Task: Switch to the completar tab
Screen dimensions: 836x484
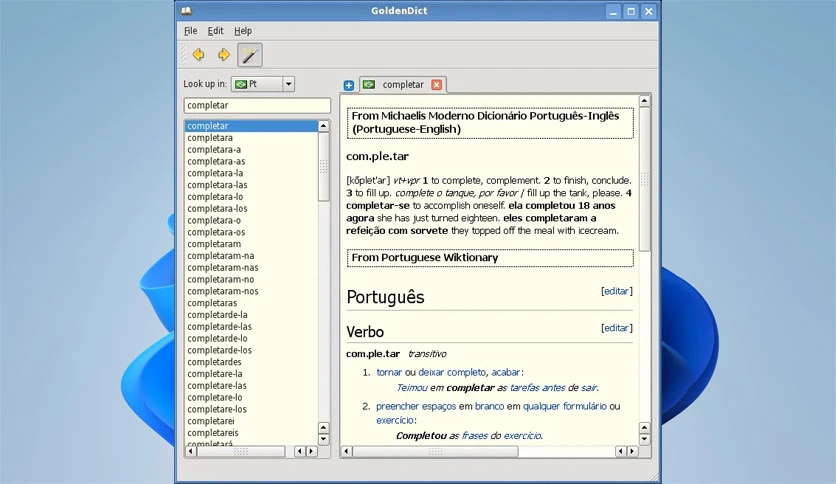Action: click(403, 84)
